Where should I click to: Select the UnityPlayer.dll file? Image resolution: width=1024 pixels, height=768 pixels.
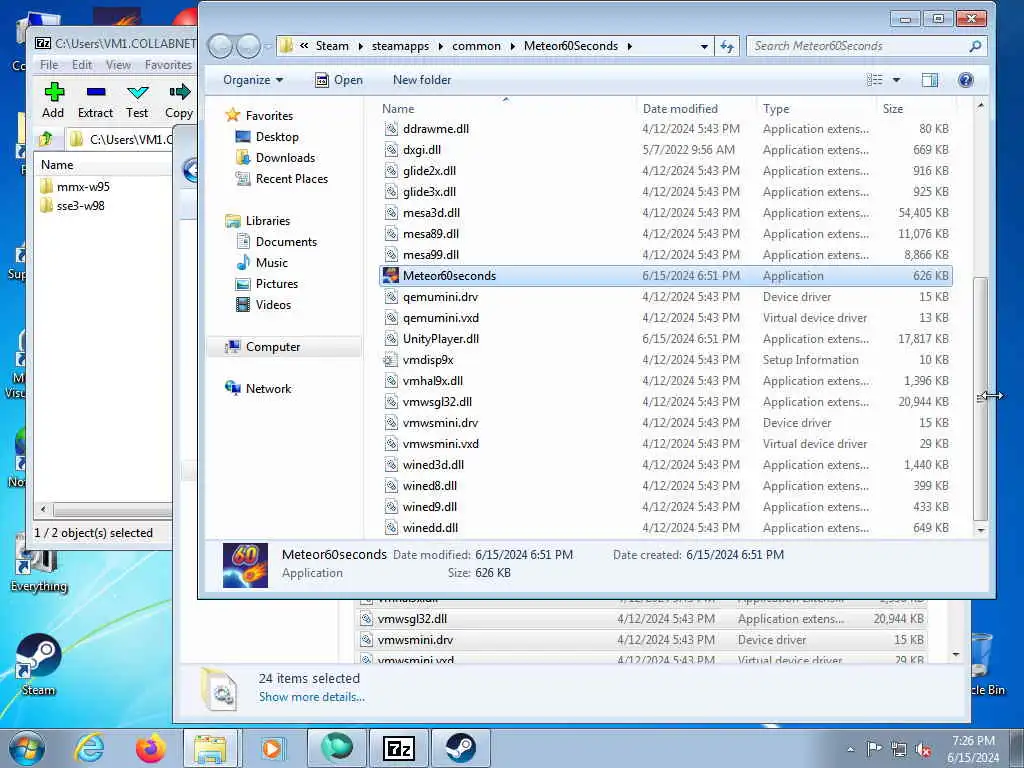(665, 339)
